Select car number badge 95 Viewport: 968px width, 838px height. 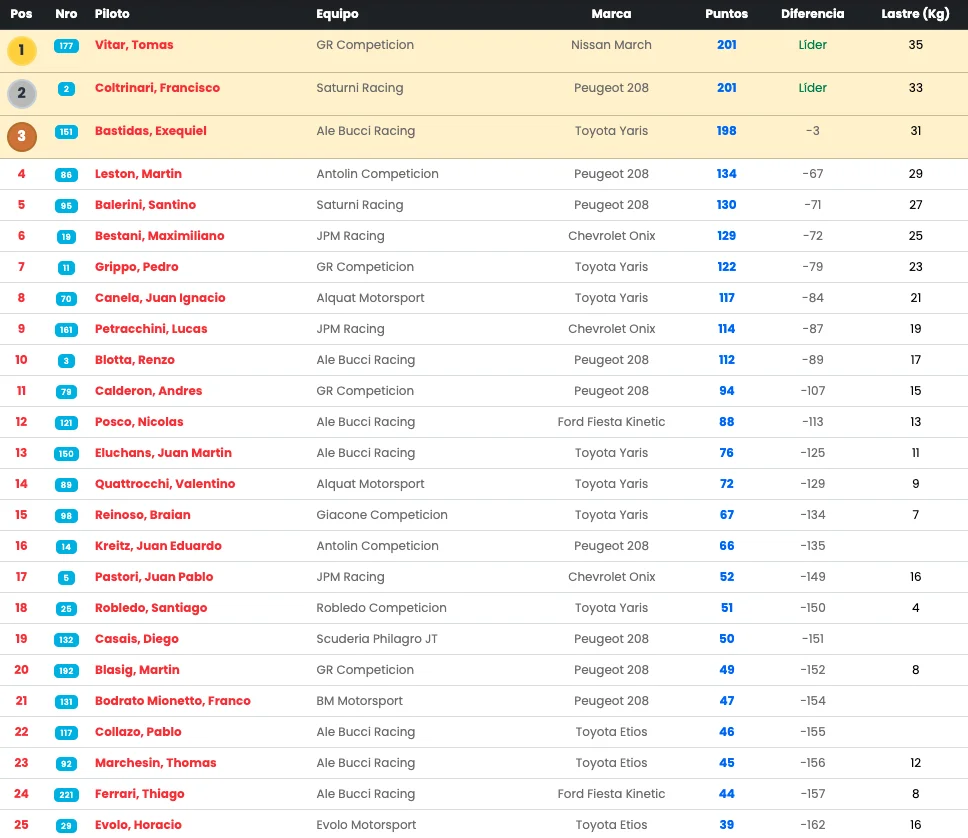coord(66,206)
